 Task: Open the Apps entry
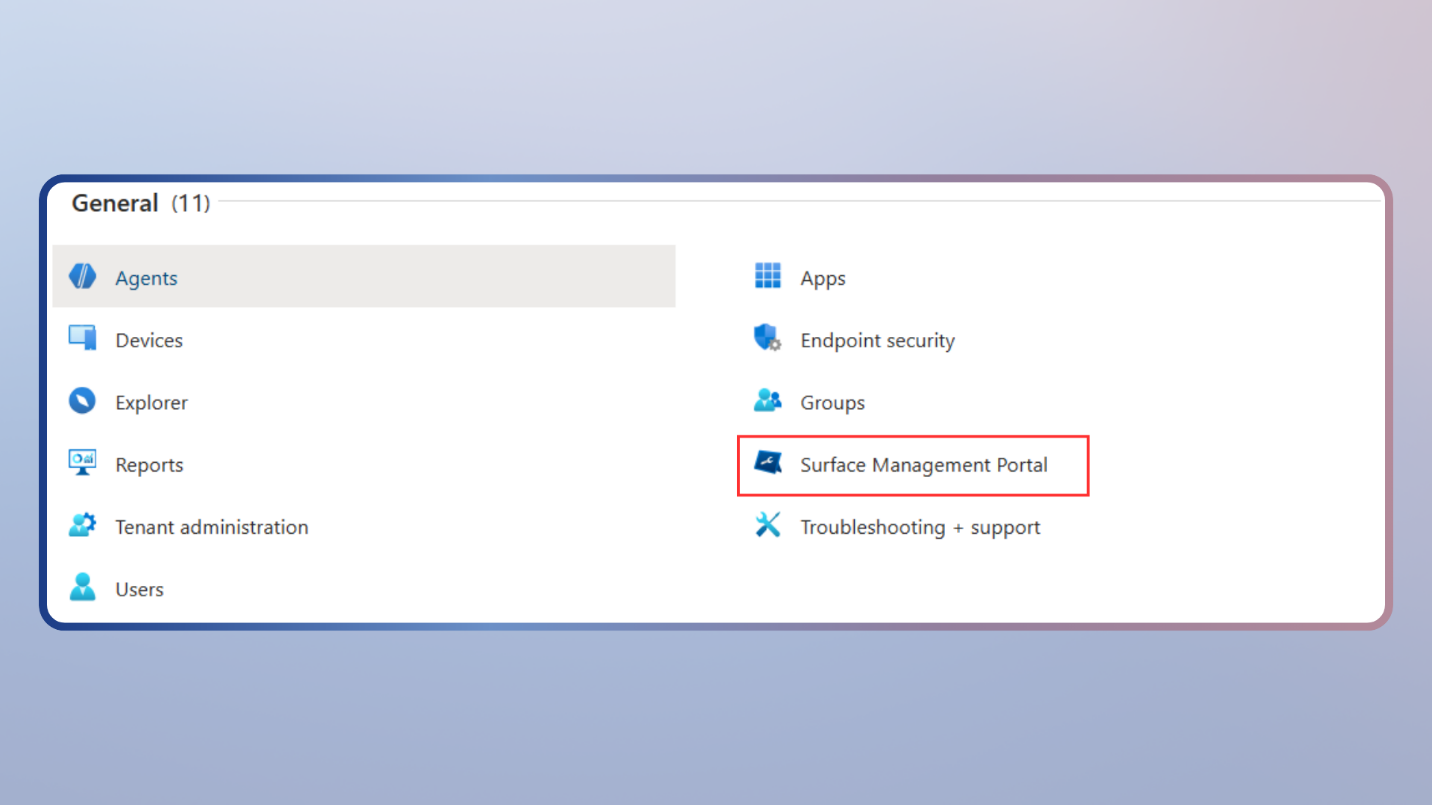pos(823,279)
